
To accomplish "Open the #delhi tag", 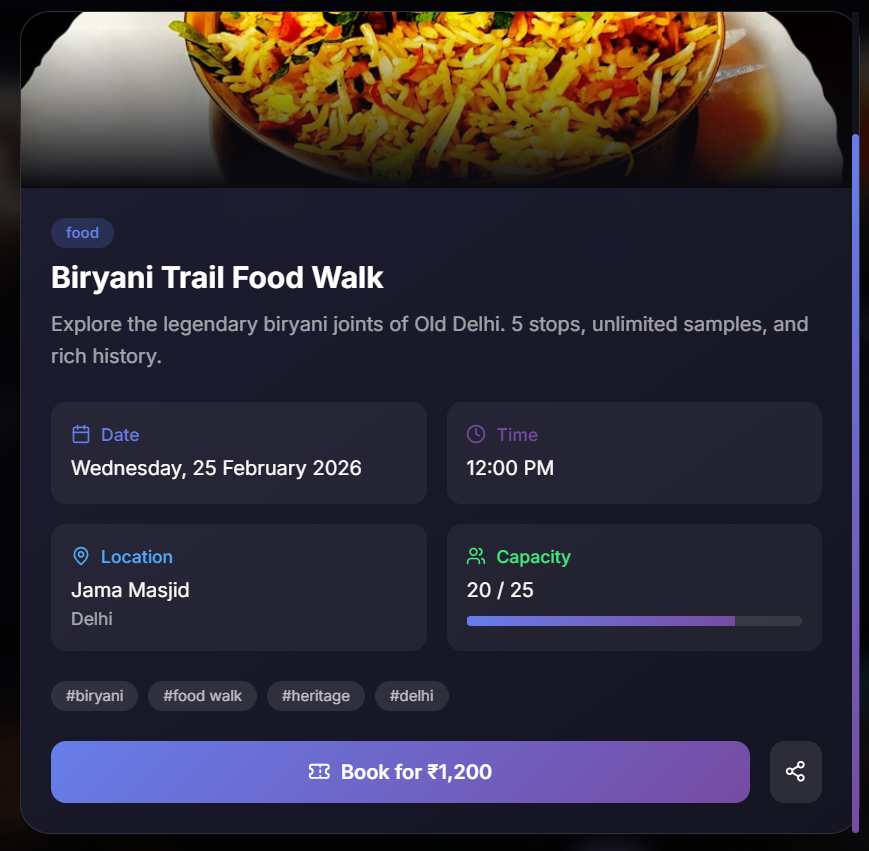I will (411, 696).
